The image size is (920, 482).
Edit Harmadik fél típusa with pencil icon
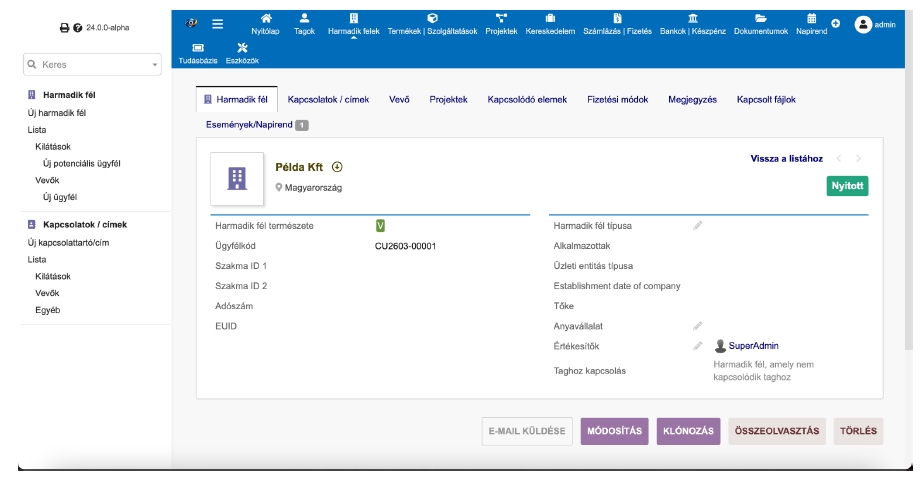[x=698, y=225]
